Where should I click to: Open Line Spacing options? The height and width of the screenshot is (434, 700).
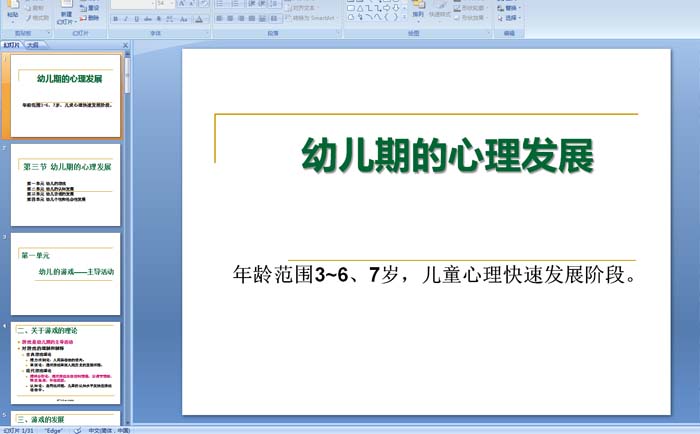pos(275,4)
